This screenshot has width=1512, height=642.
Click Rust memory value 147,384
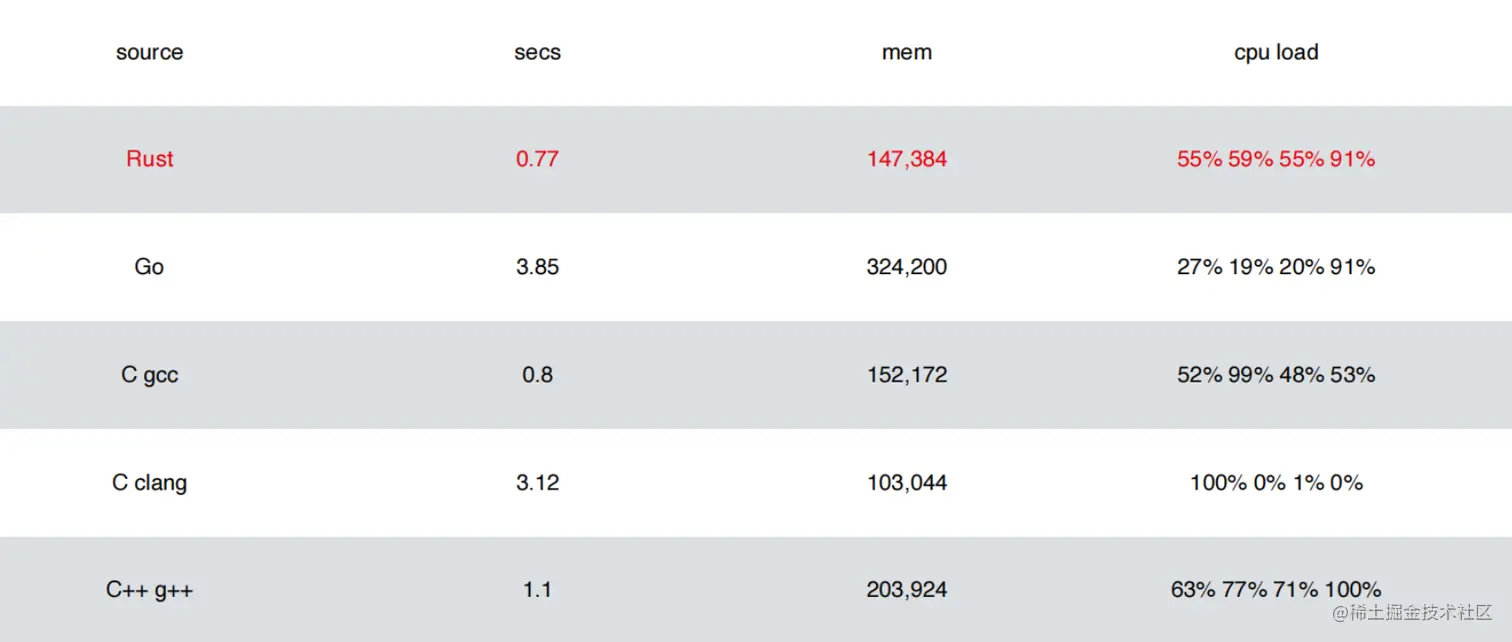[907, 159]
